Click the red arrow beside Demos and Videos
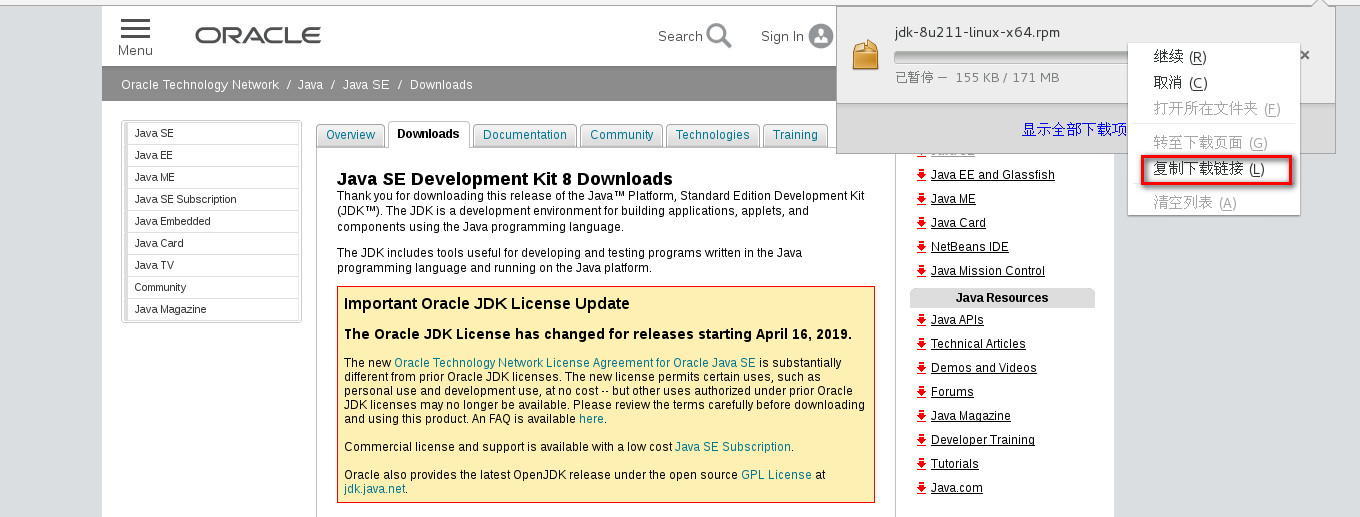Screen dimensions: 1360x517 tap(921, 368)
